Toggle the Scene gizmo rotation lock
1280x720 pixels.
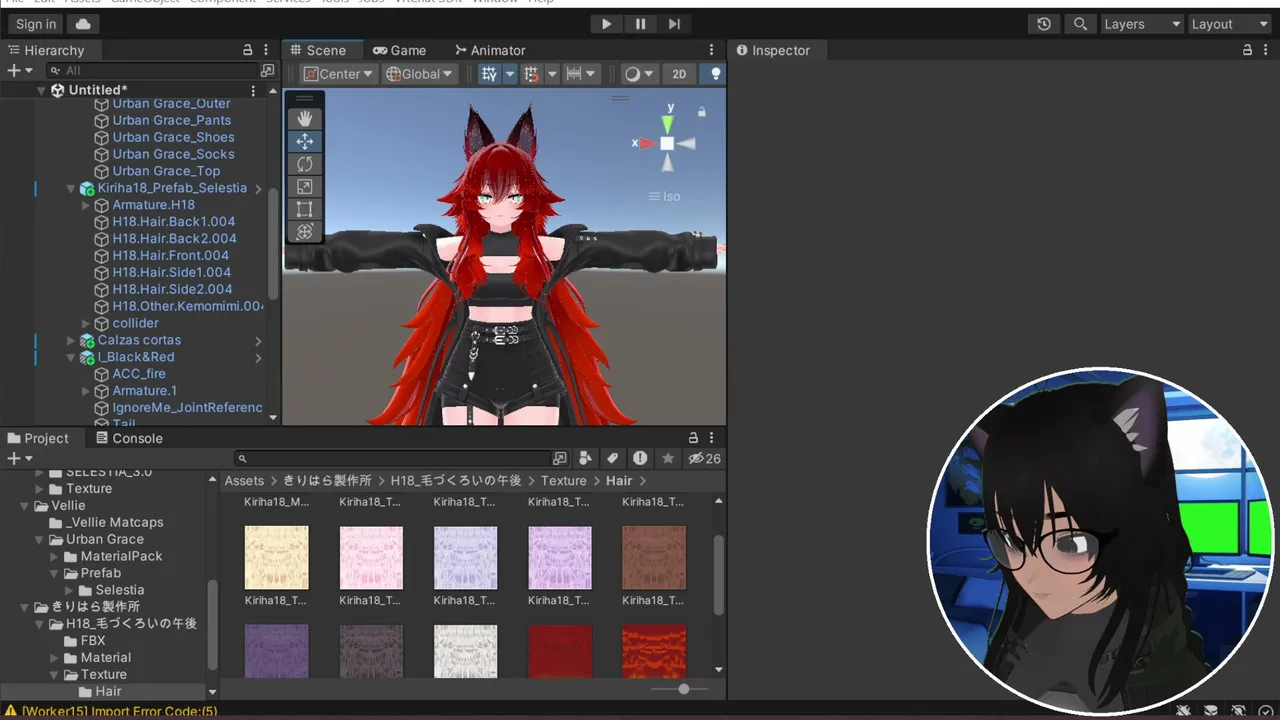(x=702, y=112)
